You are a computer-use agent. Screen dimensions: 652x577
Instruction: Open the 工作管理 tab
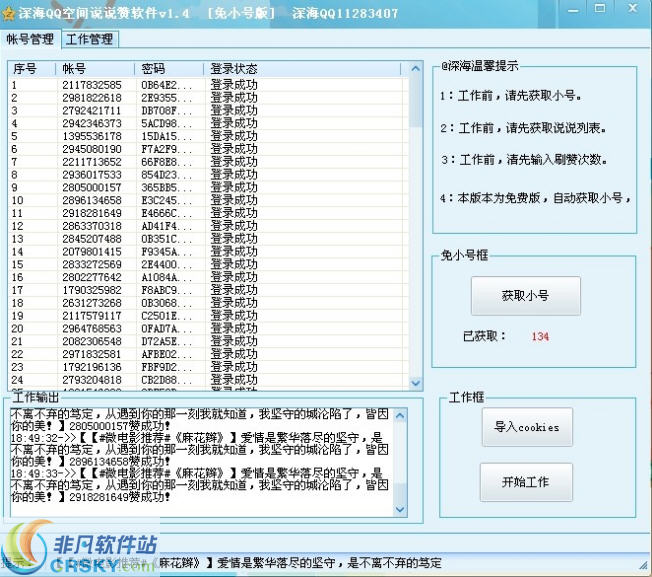pos(90,40)
